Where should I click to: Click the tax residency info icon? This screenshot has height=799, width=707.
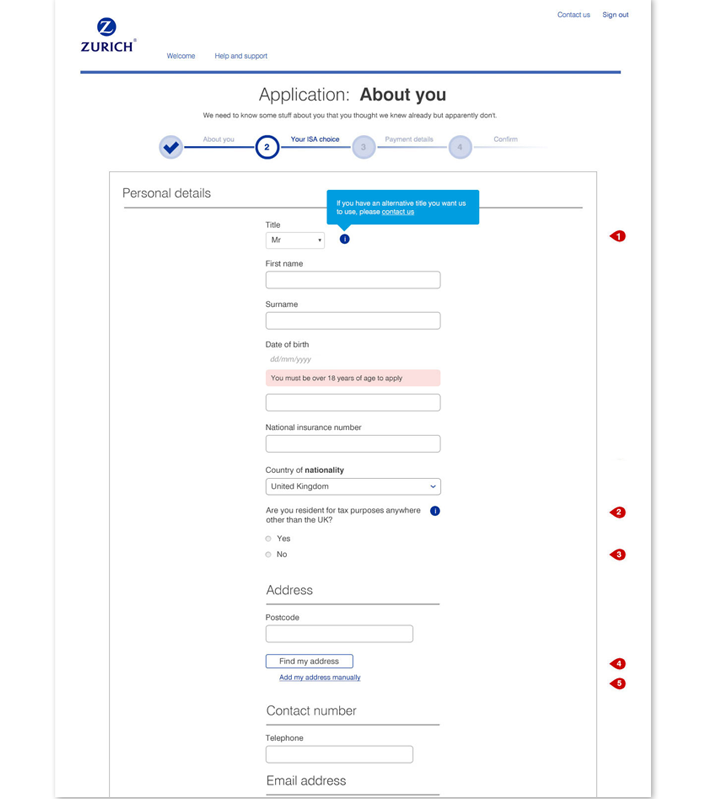point(435,511)
